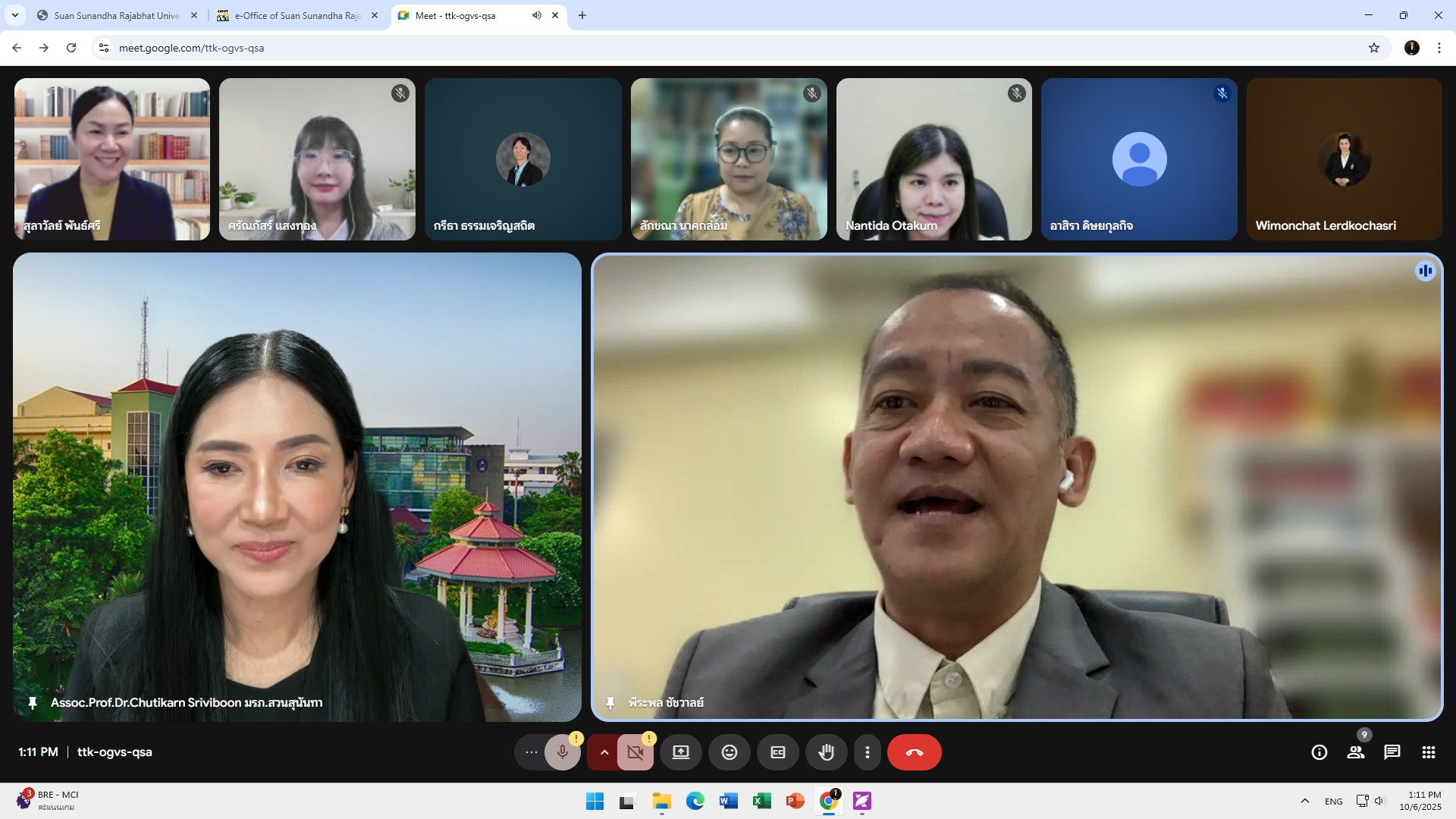
Task: Open the in-call chat messages icon
Action: click(x=1392, y=752)
